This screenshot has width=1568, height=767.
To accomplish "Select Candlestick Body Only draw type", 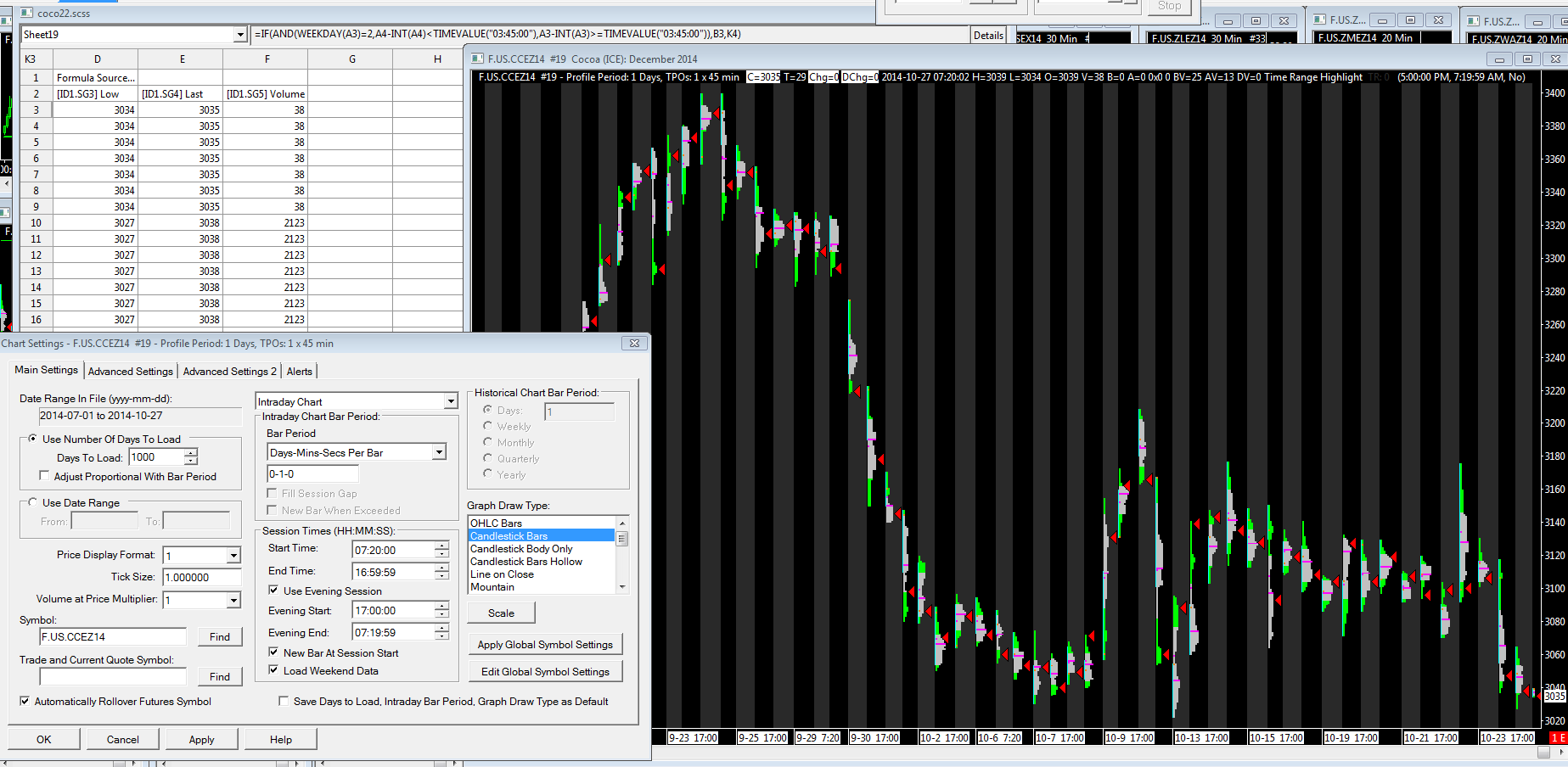I will [x=542, y=549].
